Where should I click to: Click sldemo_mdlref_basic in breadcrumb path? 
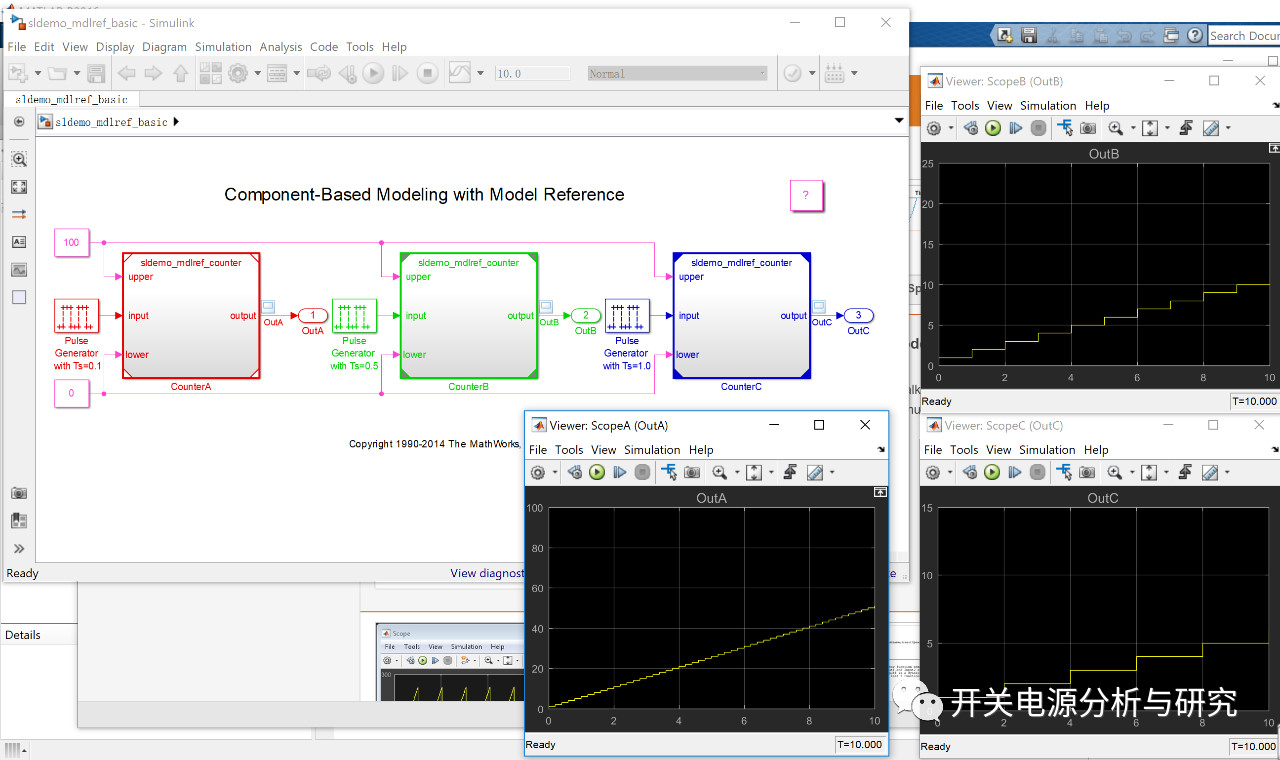[111, 122]
